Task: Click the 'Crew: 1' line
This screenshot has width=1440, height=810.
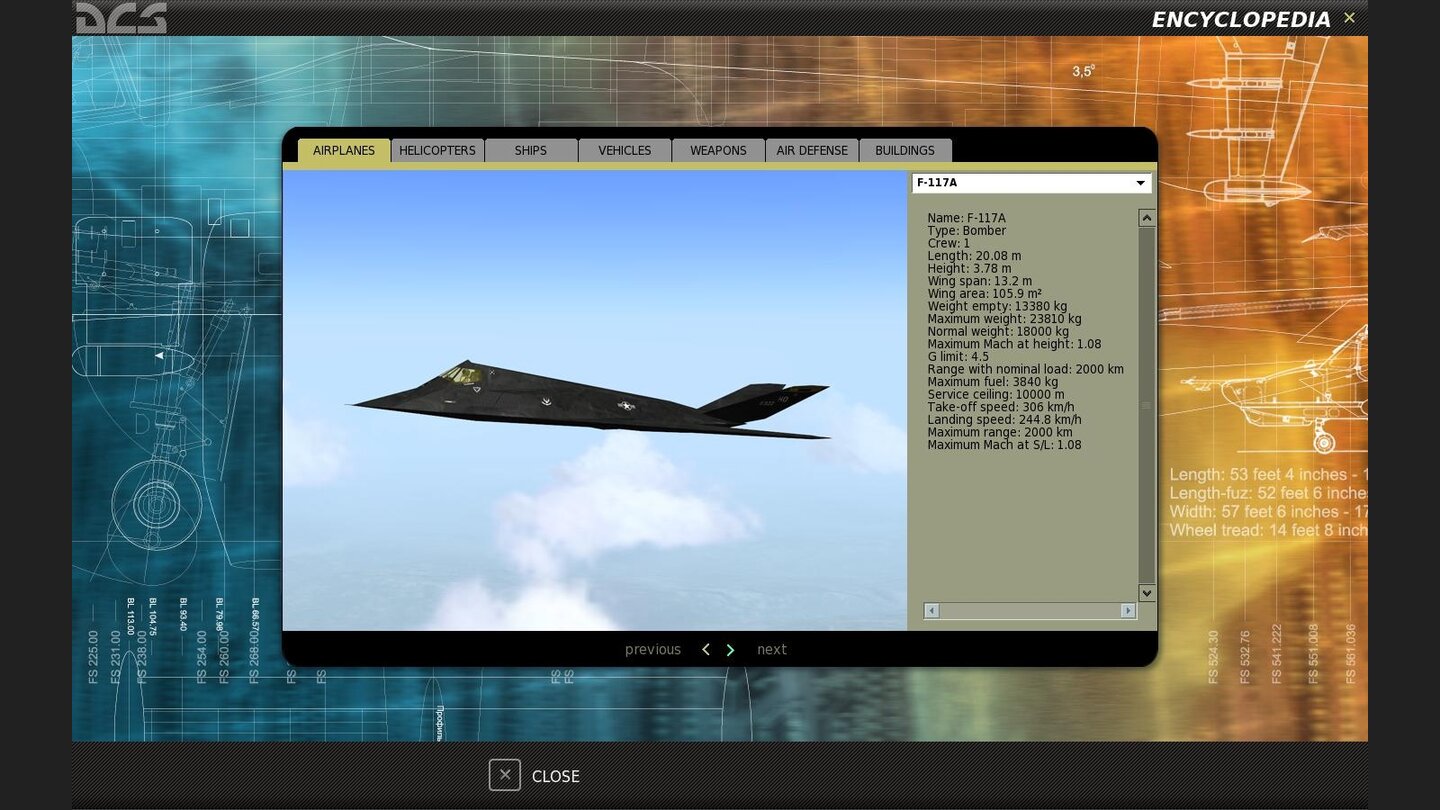Action: (948, 243)
